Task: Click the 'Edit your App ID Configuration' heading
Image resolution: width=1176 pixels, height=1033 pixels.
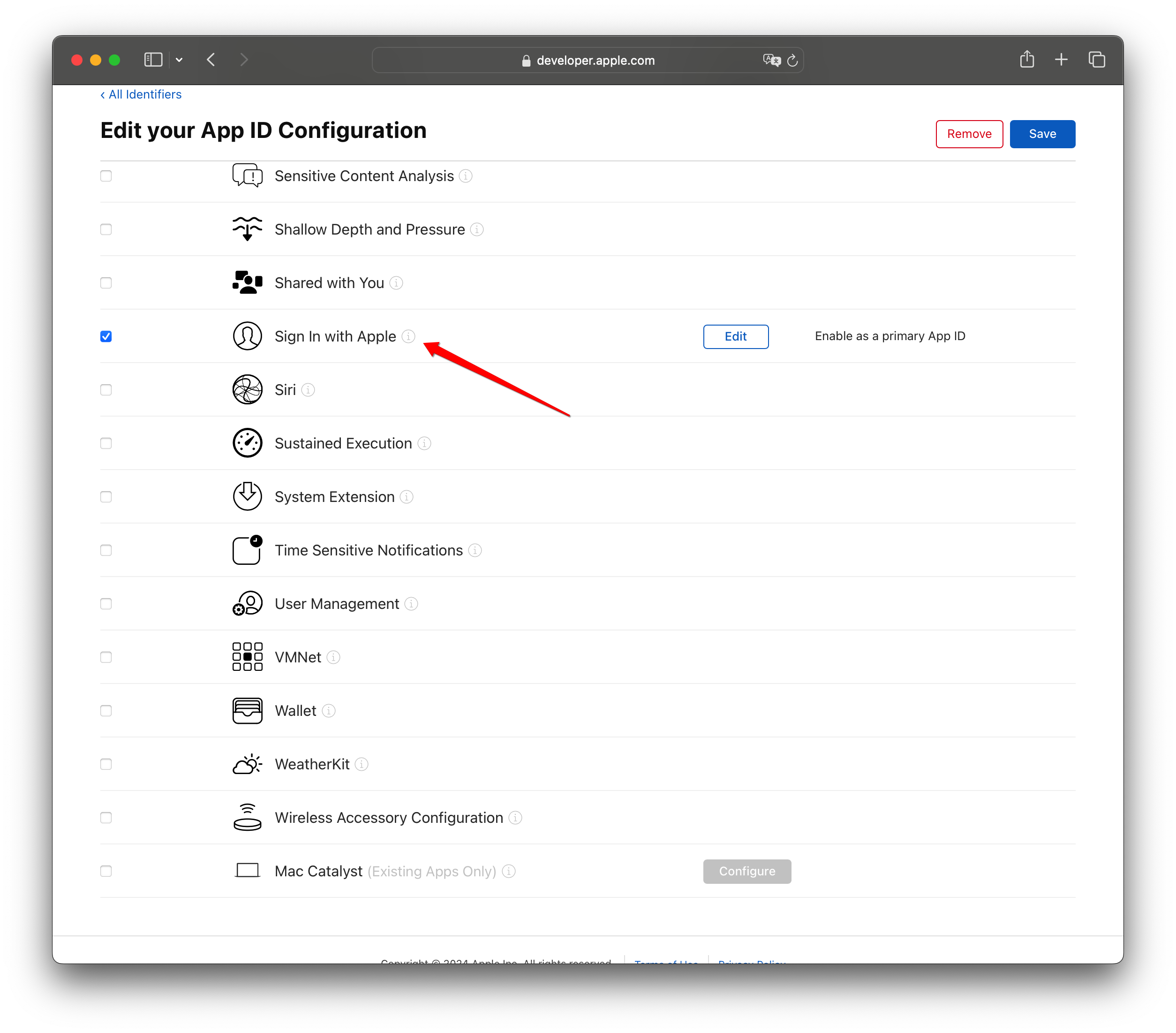Action: coord(264,130)
